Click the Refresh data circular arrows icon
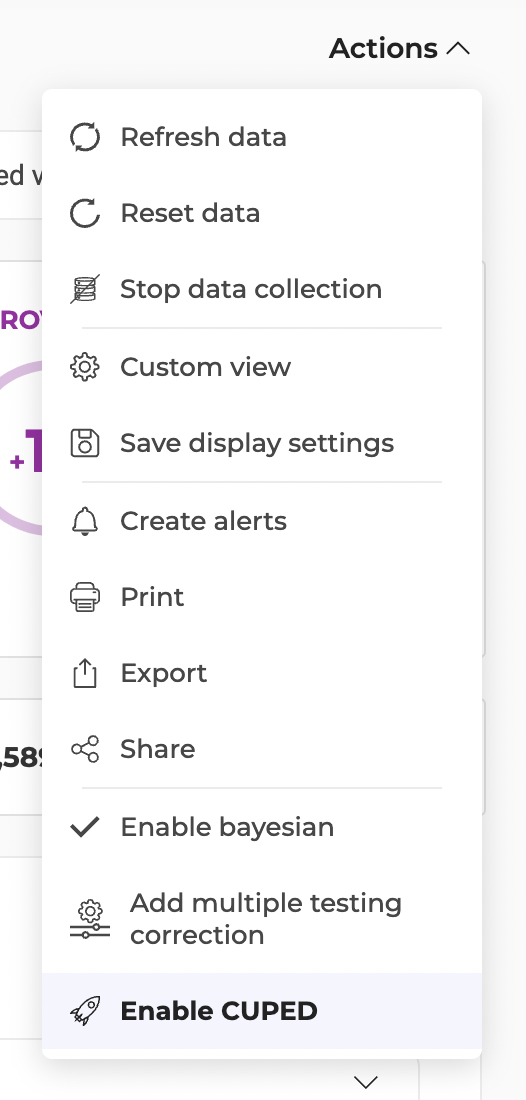 coord(85,137)
